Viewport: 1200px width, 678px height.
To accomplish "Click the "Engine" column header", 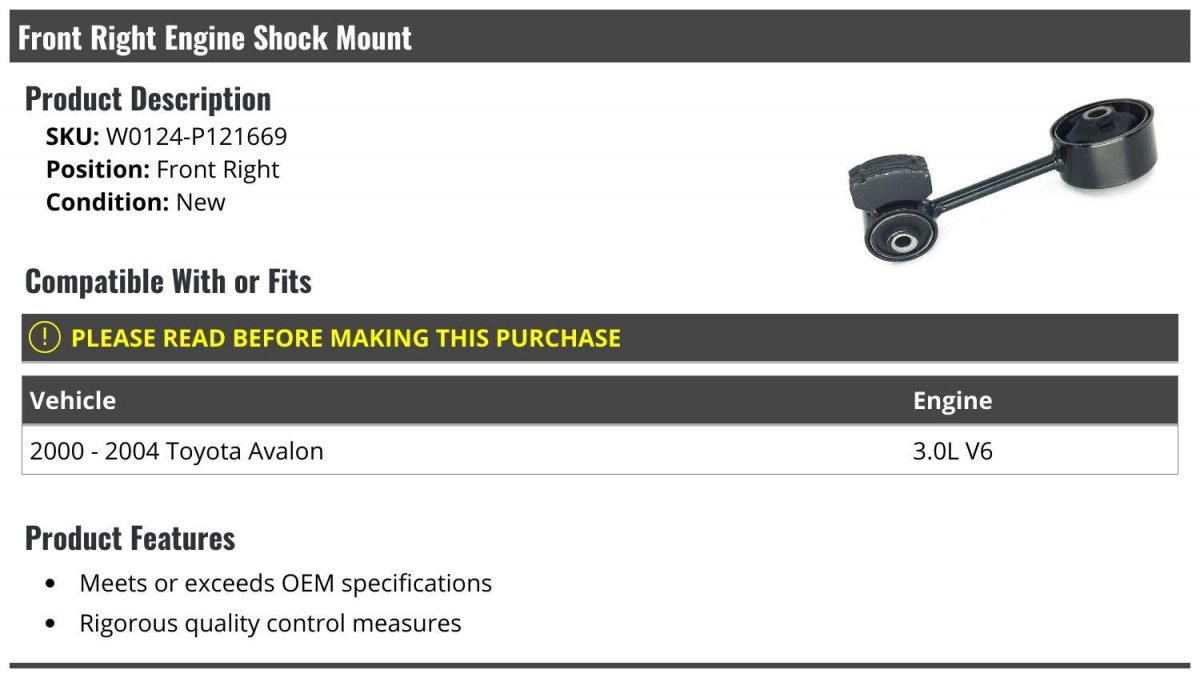I will click(952, 401).
